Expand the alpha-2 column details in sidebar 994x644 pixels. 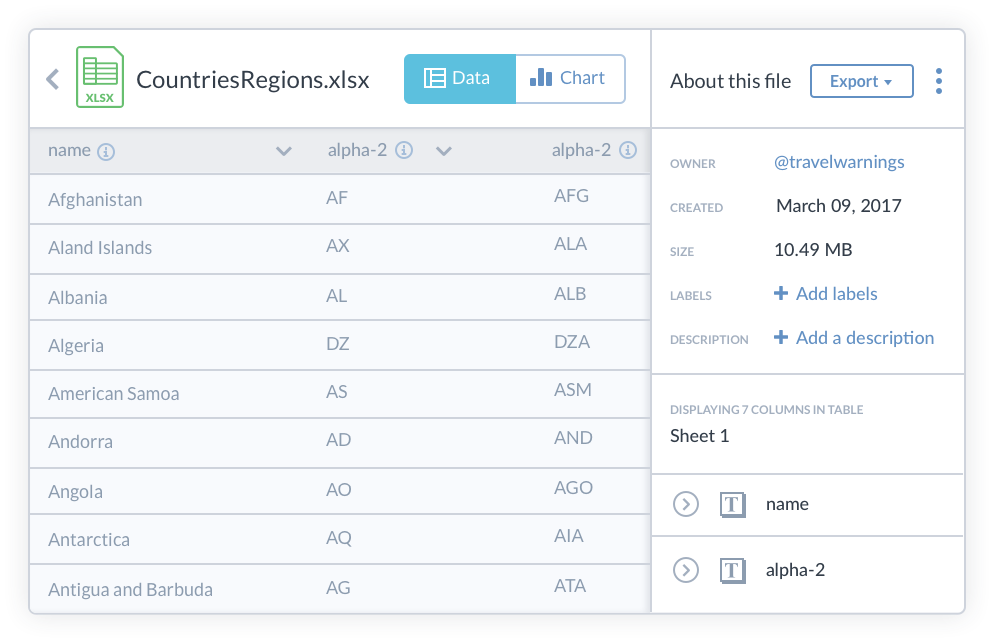pos(685,571)
